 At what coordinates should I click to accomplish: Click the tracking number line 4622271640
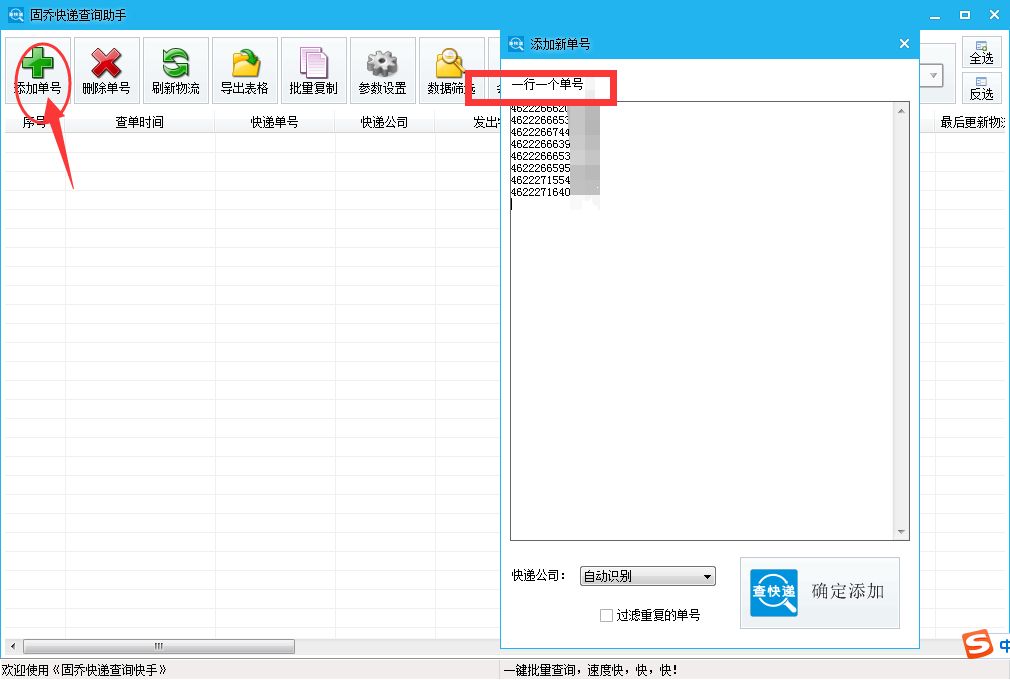coord(540,192)
